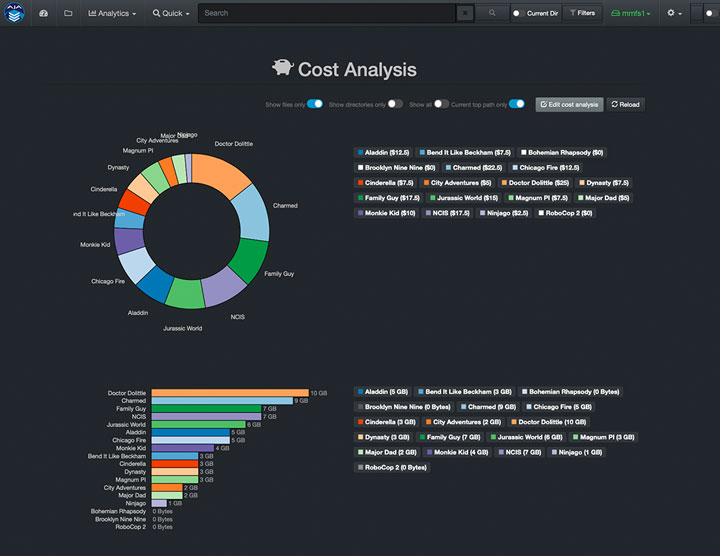Click the Family Guy donut slice

[249, 259]
